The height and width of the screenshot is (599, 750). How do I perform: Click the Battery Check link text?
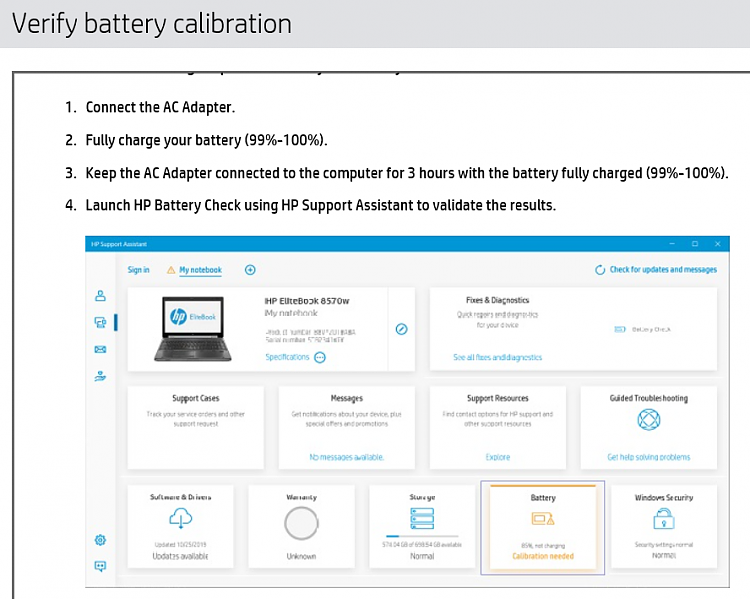tap(651, 329)
